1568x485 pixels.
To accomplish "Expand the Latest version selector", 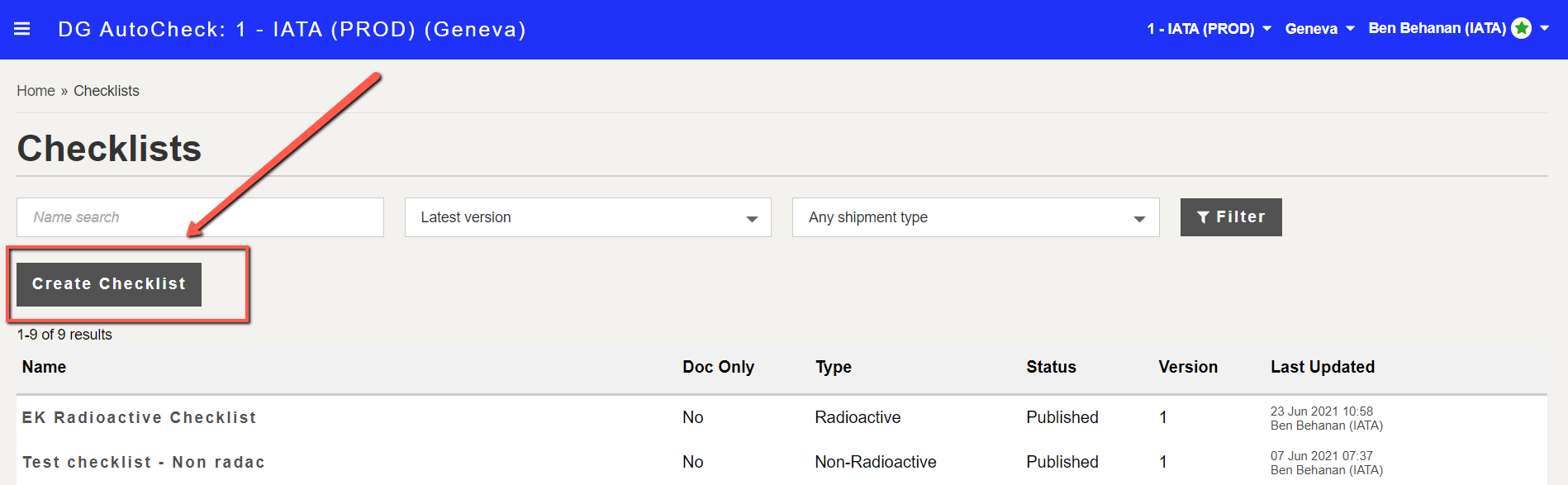I will (x=587, y=217).
